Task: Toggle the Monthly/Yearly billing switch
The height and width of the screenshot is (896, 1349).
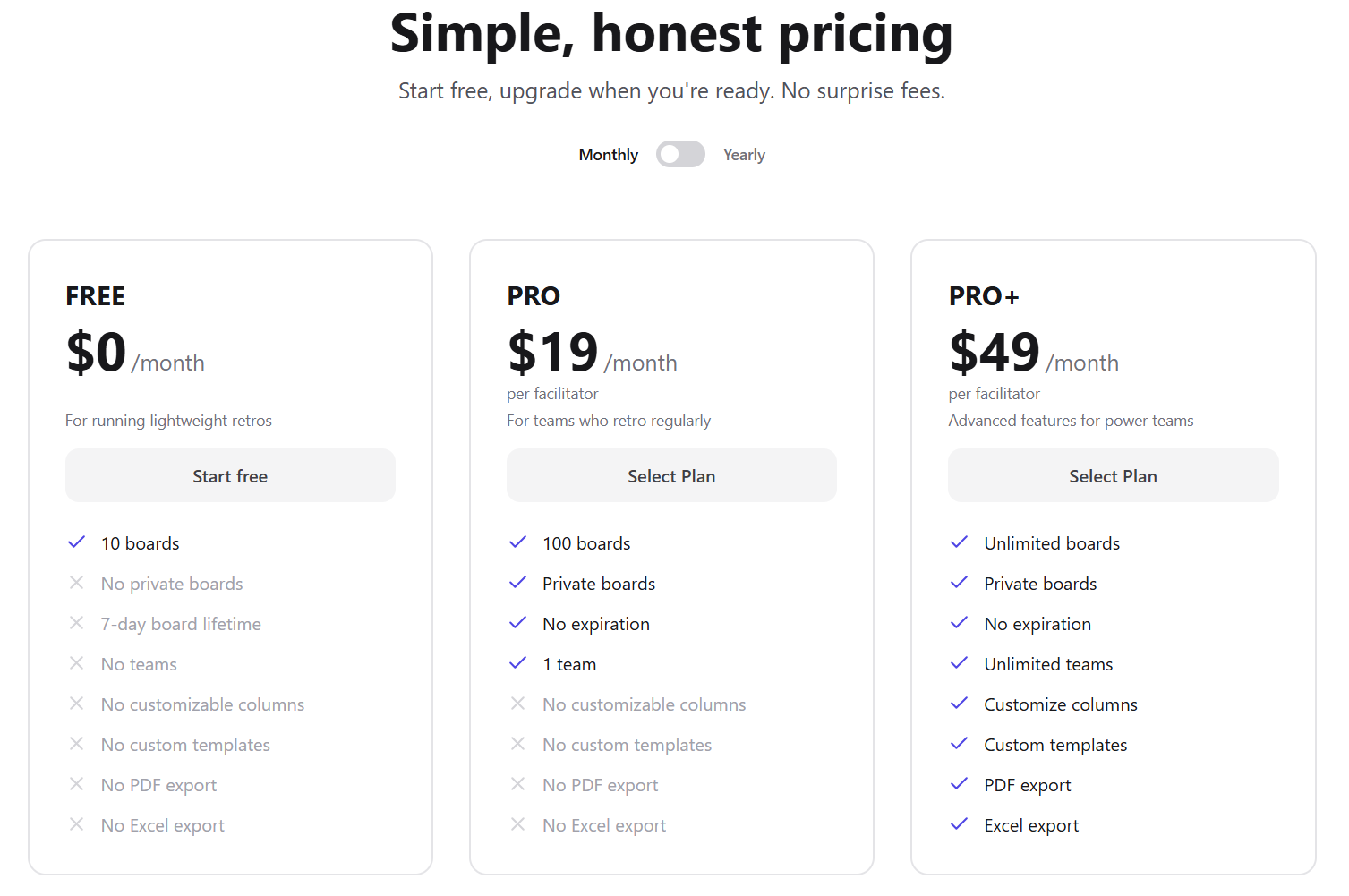Action: (680, 155)
